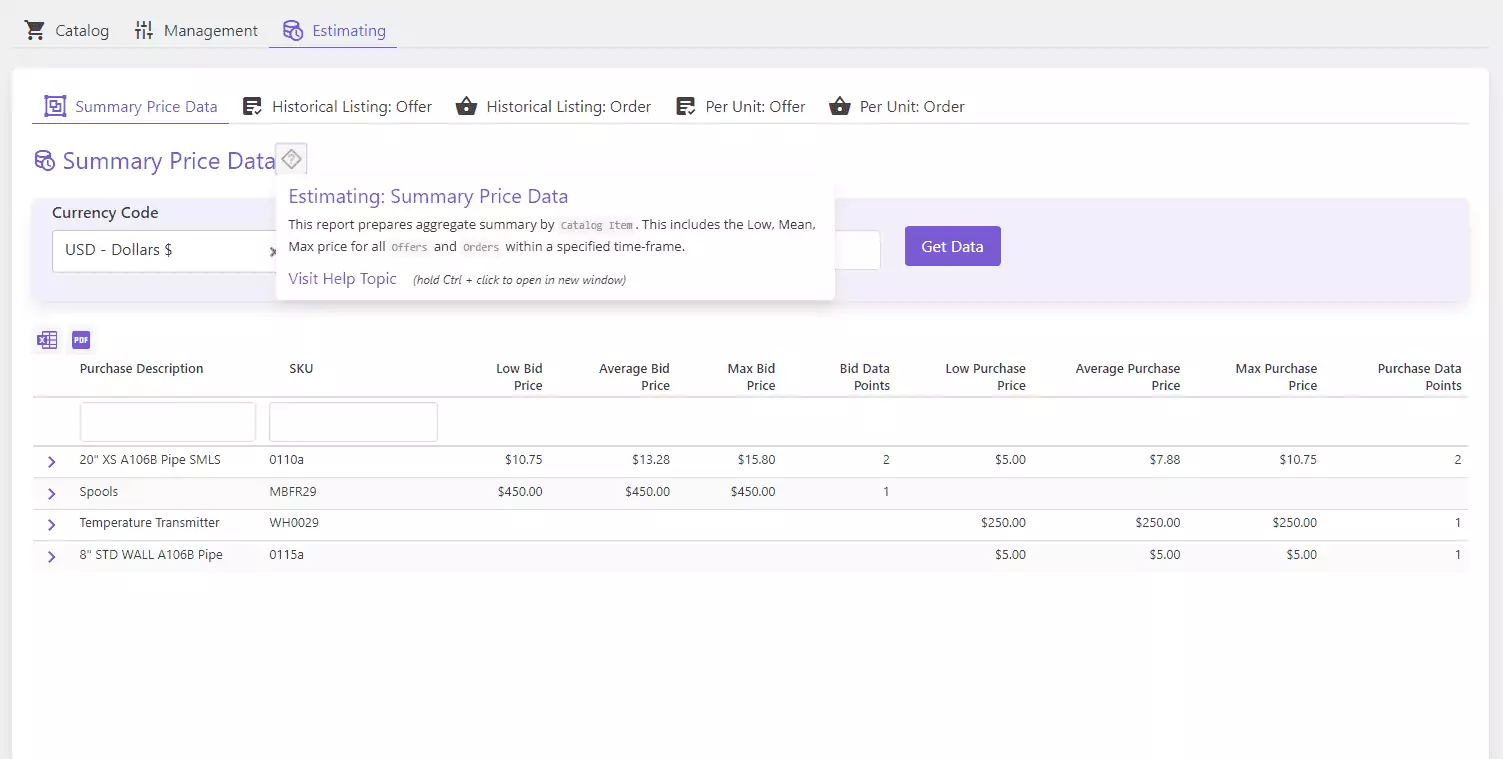Viewport: 1503px width, 759px height.
Task: Follow the Visit Help Topic link
Action: point(342,279)
